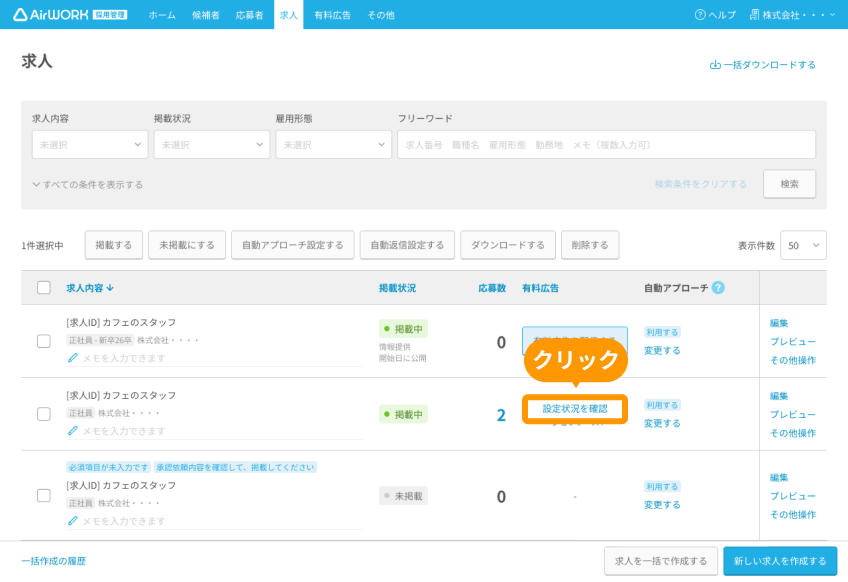The height and width of the screenshot is (582, 848).
Task: Open the help question mark icon
Action: [700, 15]
